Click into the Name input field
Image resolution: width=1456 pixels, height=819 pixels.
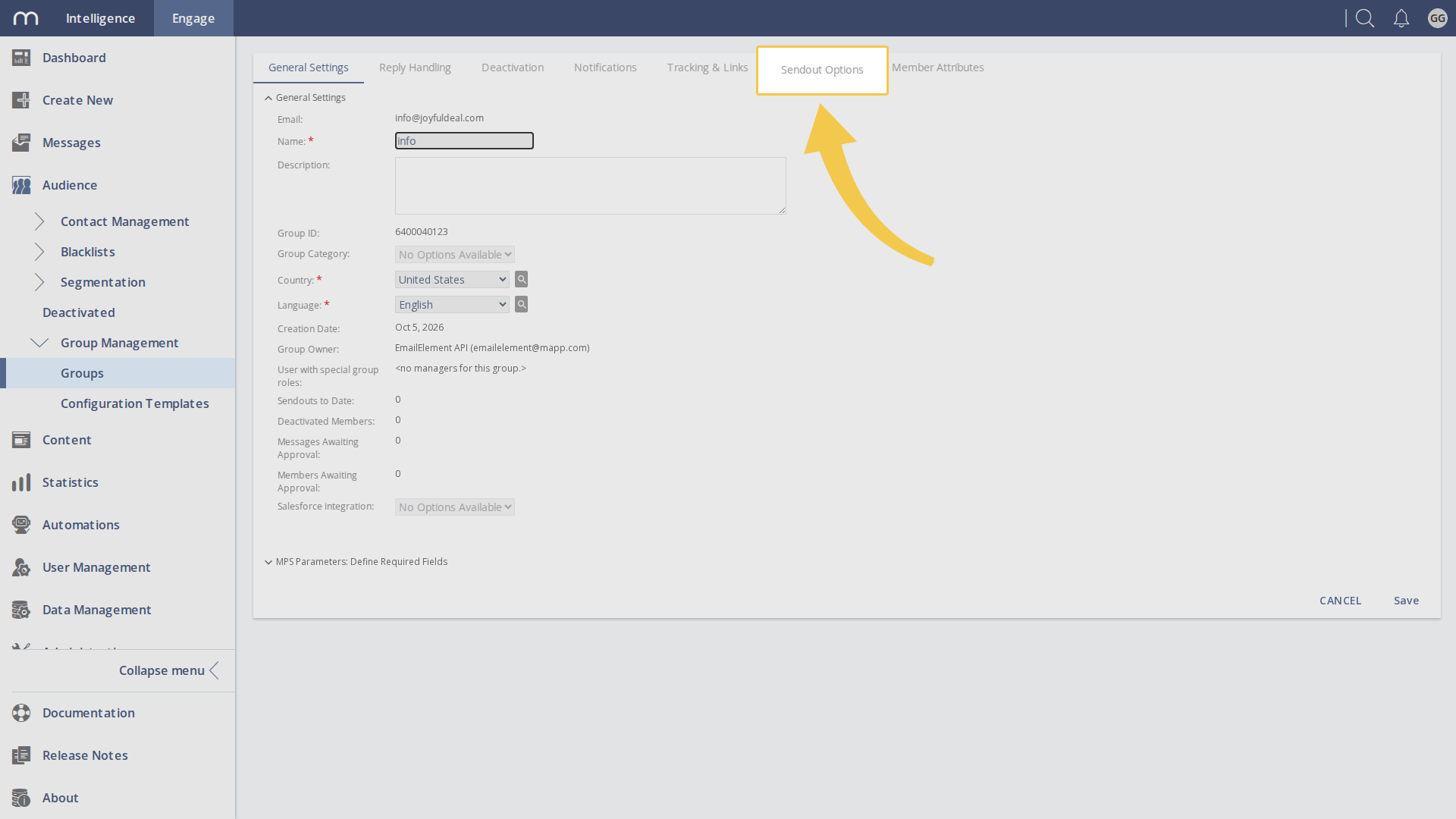pos(464,141)
